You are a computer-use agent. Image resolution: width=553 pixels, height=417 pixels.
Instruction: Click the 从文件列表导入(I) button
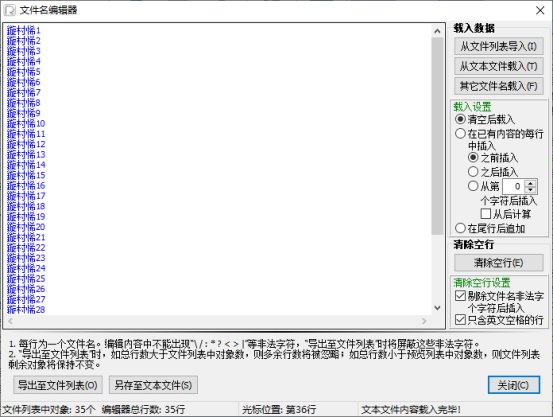click(498, 46)
